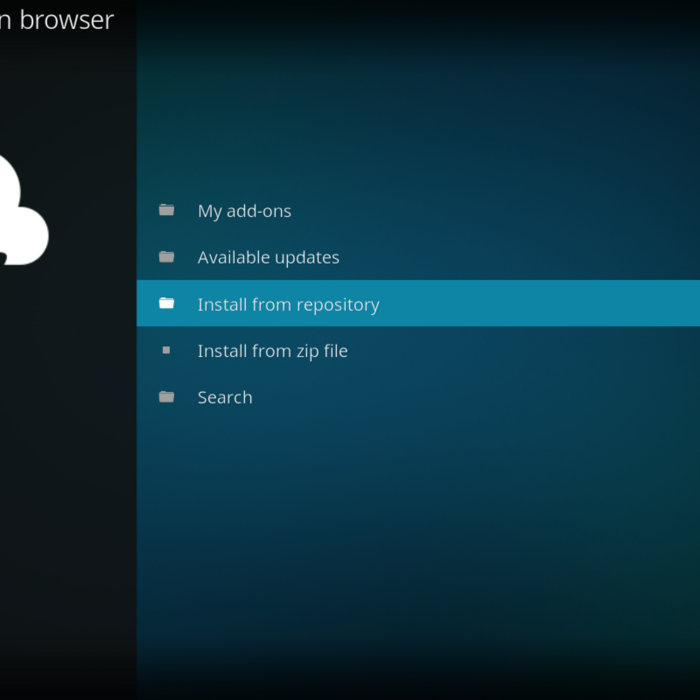Select the Install from repository text label
This screenshot has width=700, height=700.
pyautogui.click(x=288, y=304)
